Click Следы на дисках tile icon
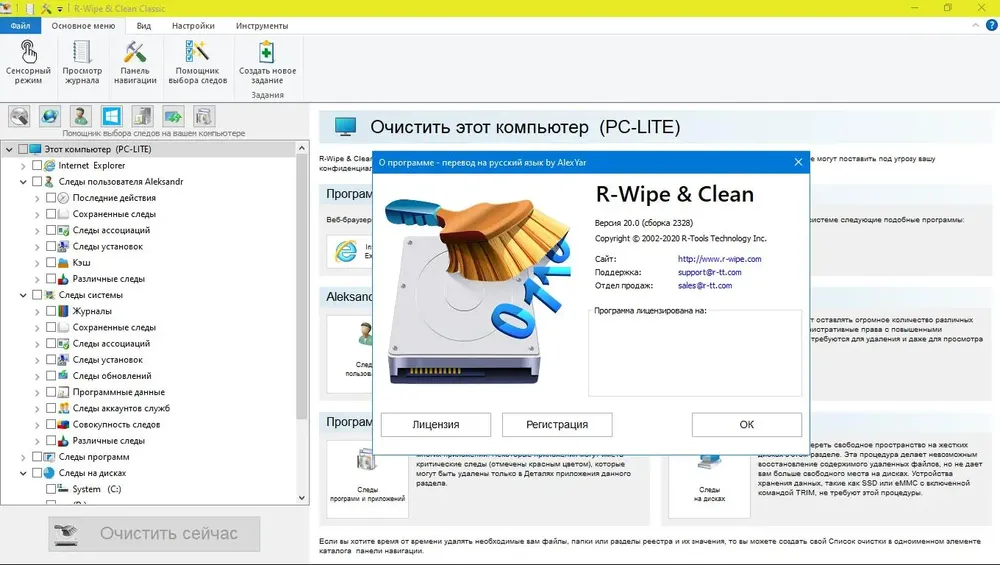Screen dimensions: 1000x565 pos(709,462)
